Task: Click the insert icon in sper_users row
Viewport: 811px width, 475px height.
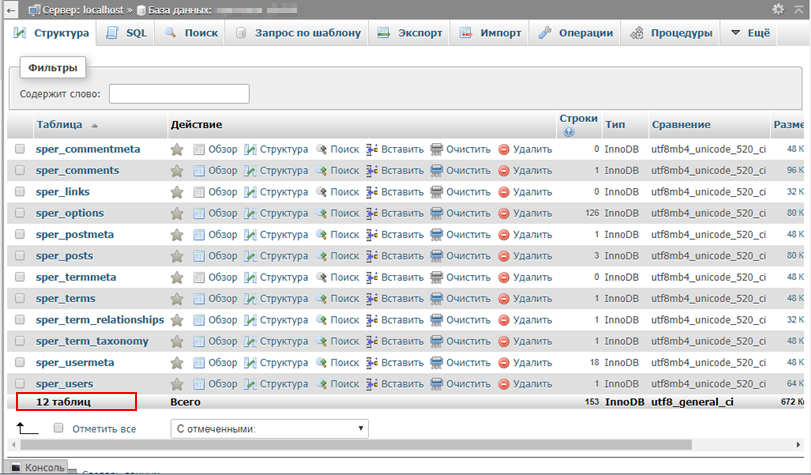Action: point(372,384)
